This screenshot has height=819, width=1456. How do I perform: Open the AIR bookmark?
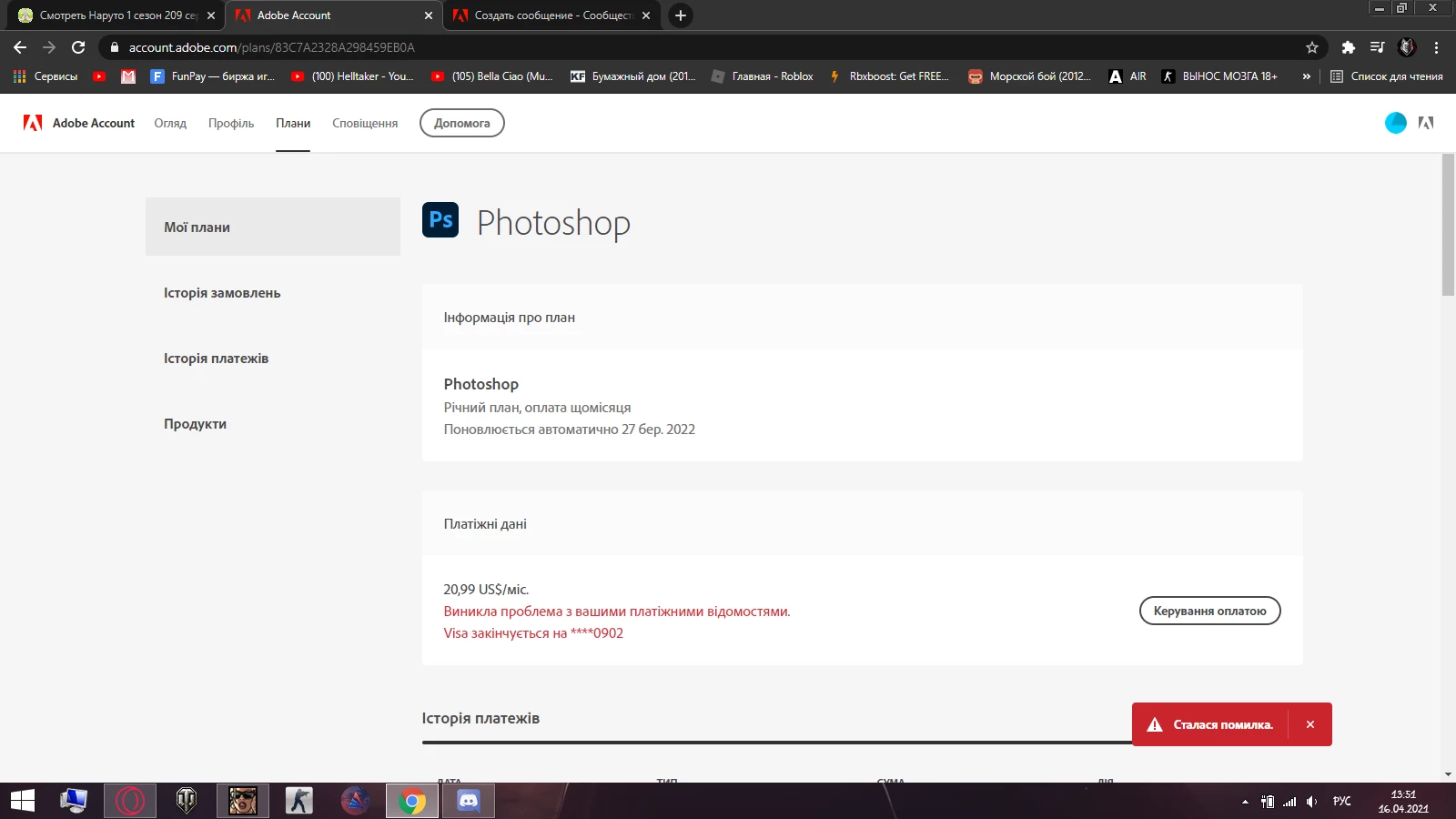tap(1127, 76)
